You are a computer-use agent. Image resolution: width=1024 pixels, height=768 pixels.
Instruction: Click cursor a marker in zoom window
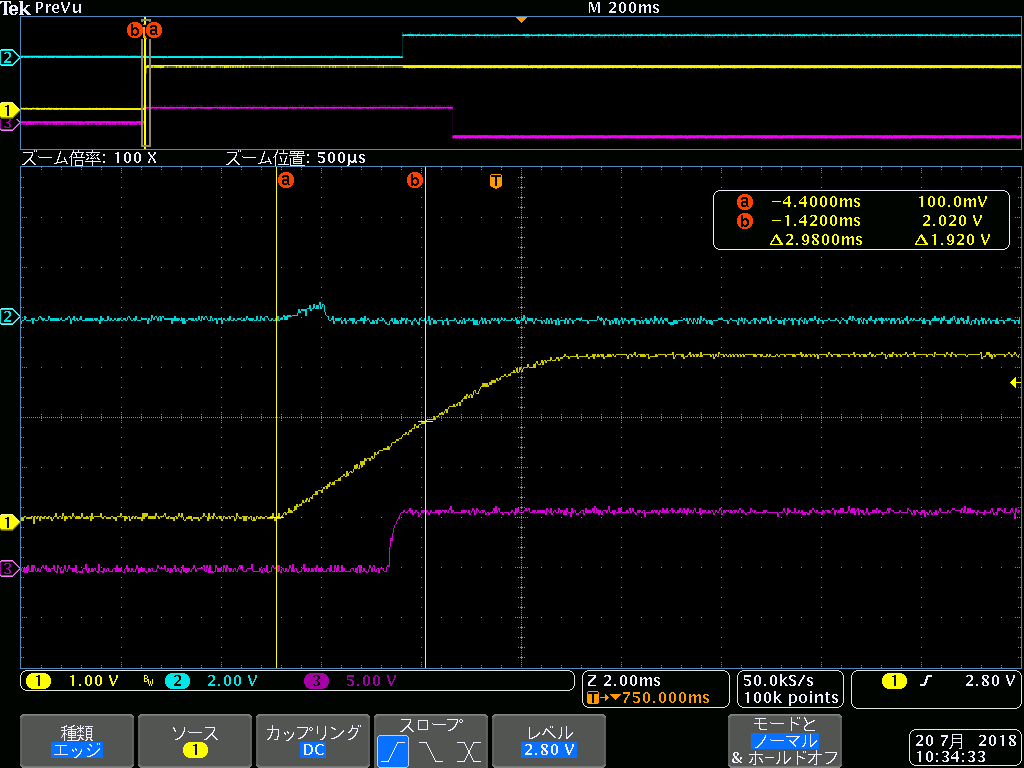285,180
